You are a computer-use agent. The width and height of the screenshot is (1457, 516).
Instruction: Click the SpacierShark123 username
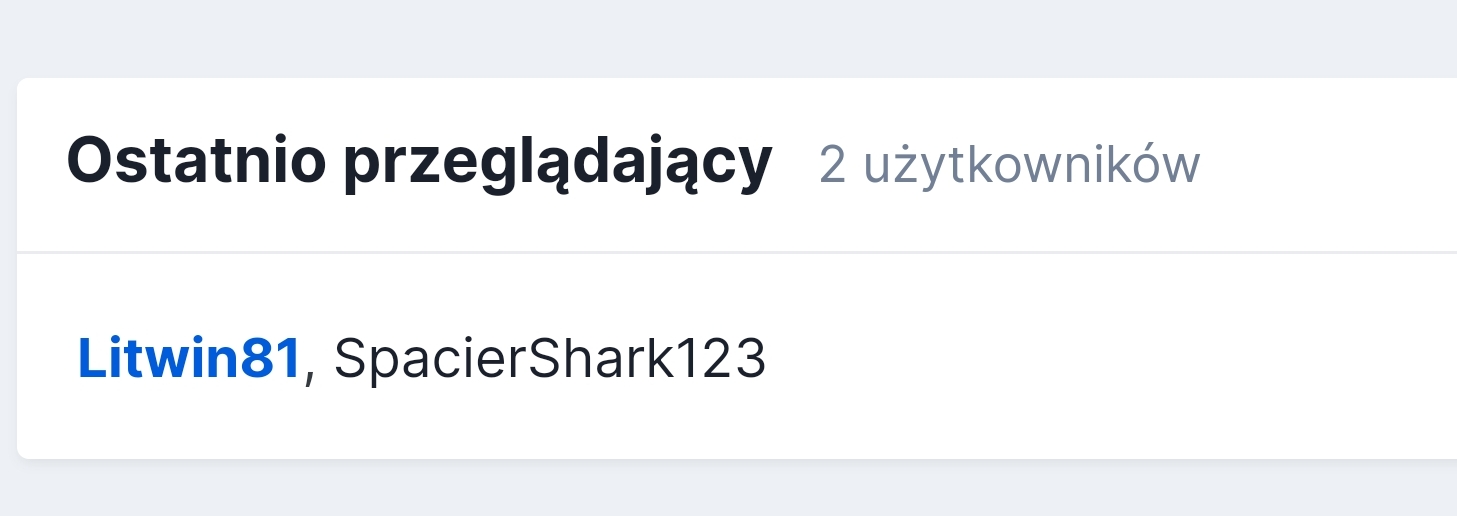[550, 359]
